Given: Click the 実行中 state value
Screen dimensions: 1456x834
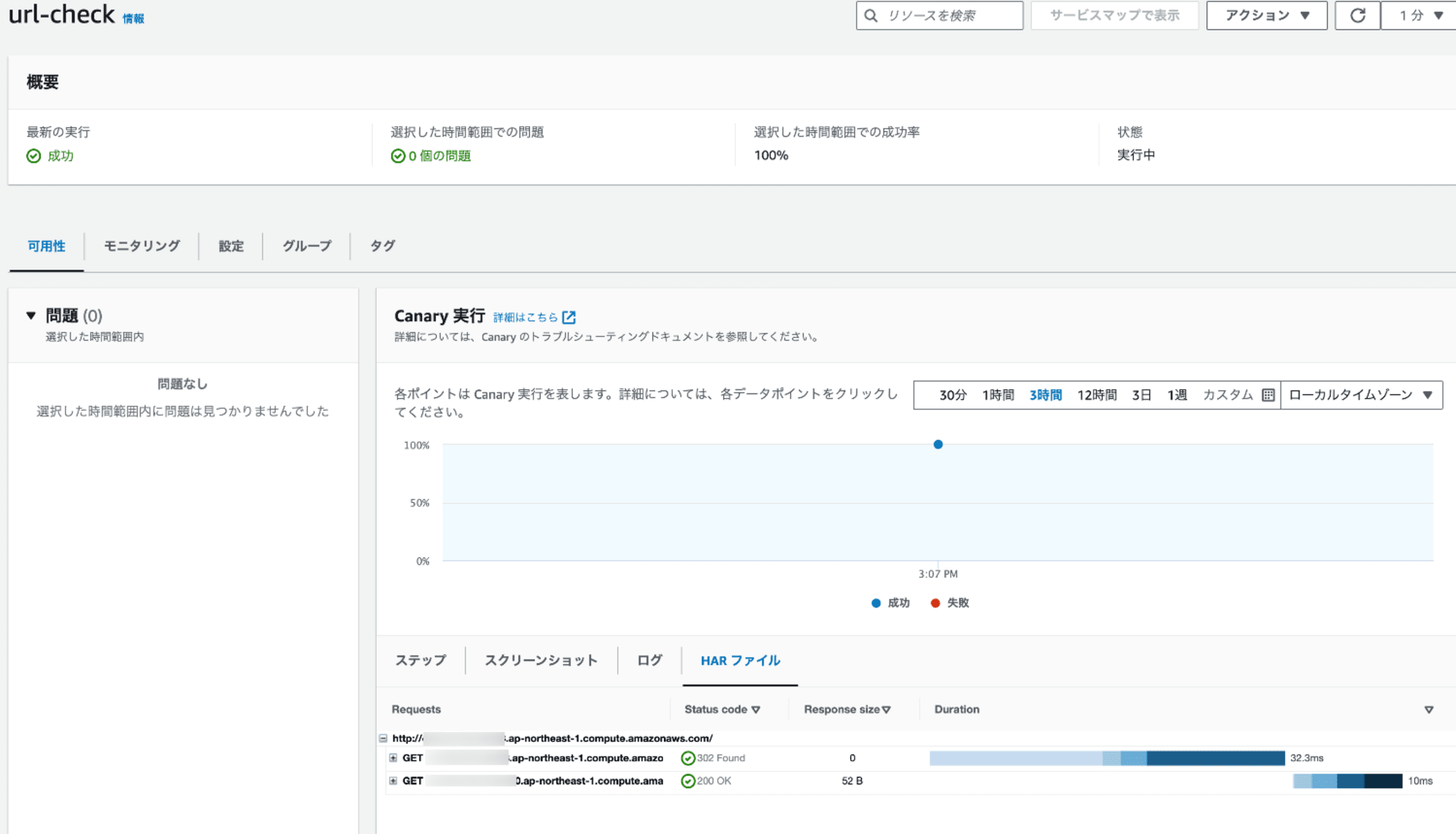Looking at the screenshot, I should pos(1136,155).
